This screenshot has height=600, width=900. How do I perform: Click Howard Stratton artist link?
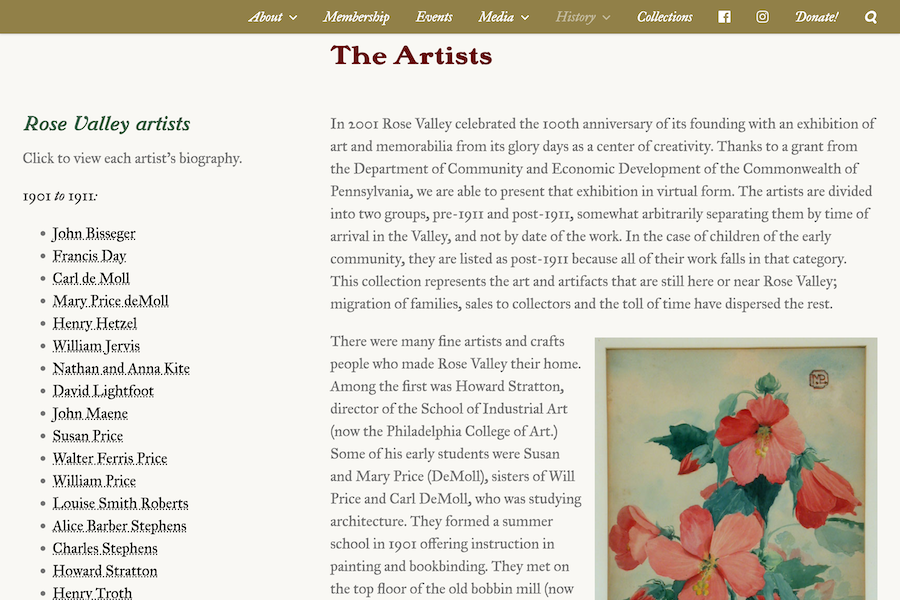click(105, 571)
